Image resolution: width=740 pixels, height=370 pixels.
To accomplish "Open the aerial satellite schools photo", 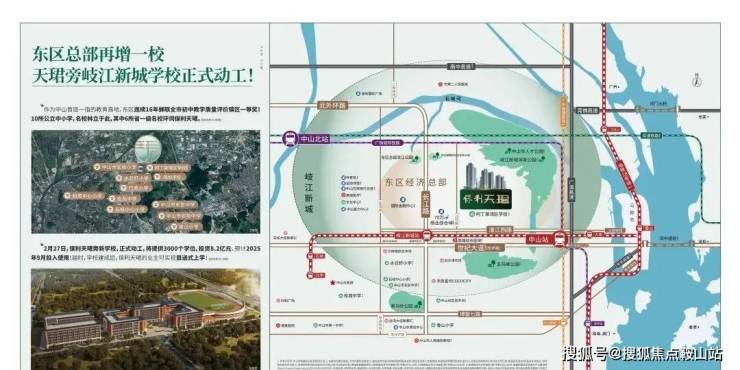I will pyautogui.click(x=146, y=182).
